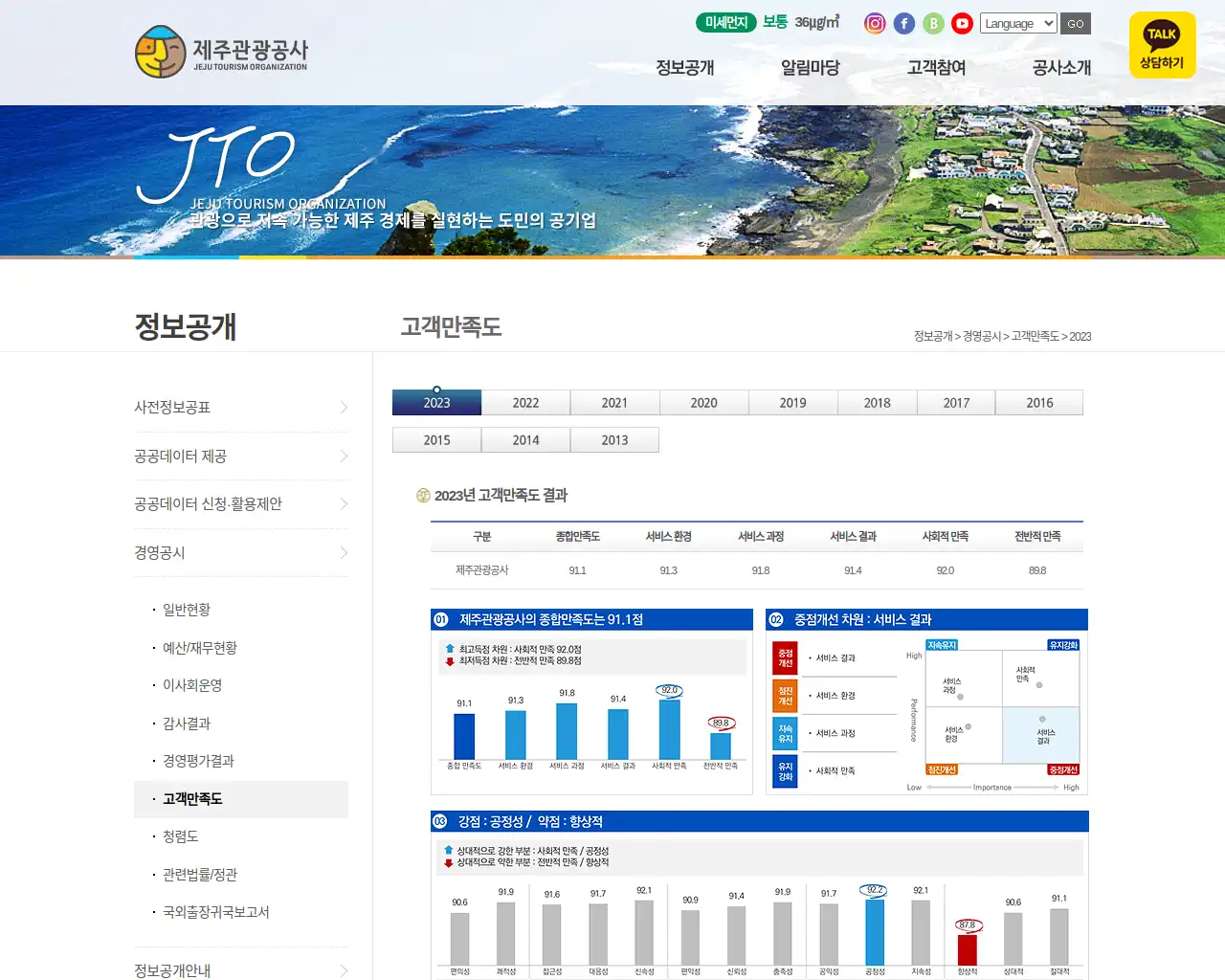Click the 제주관광공사 logo
Image resolution: width=1225 pixels, height=980 pixels.
click(220, 53)
